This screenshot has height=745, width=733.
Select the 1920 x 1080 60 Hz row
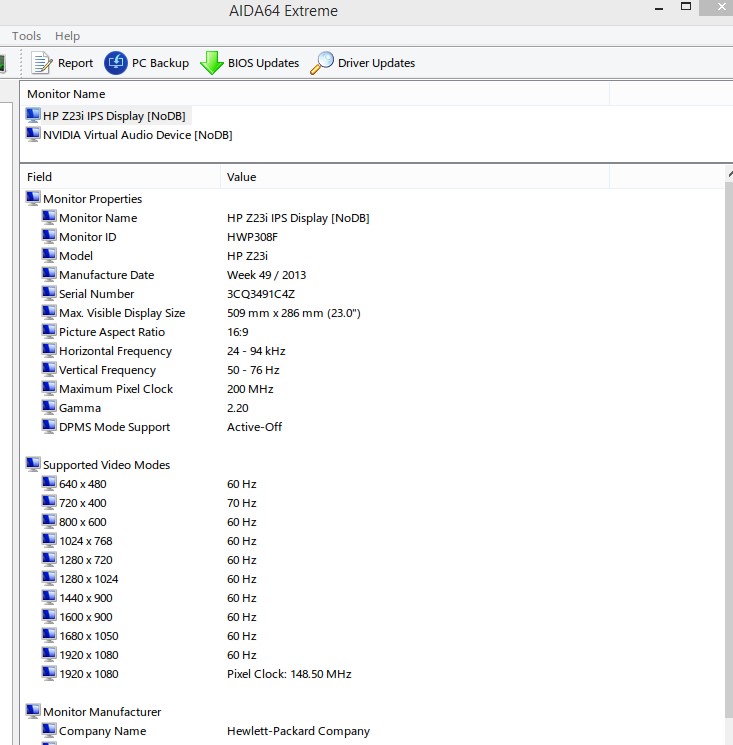[89, 655]
